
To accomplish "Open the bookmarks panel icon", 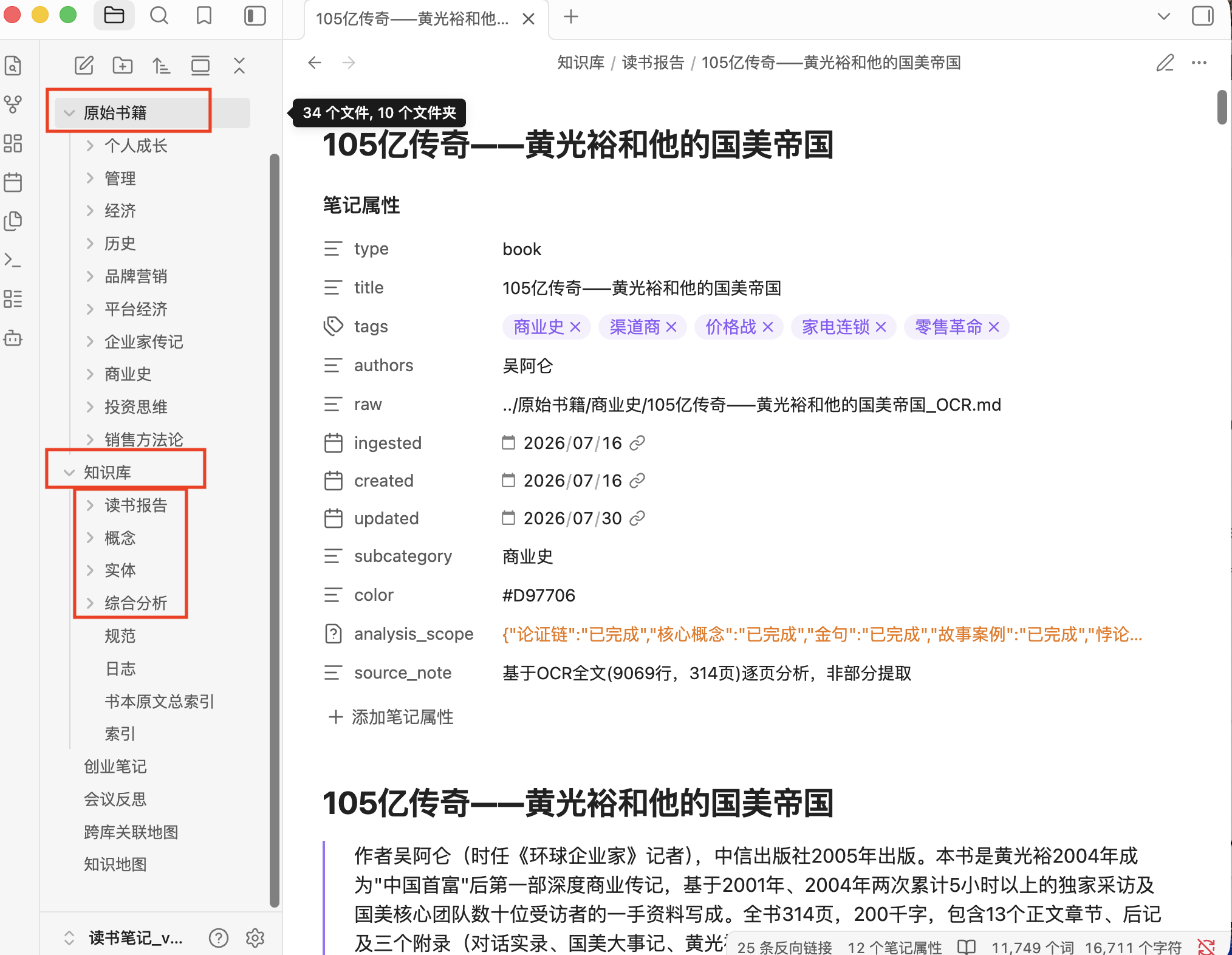I will [204, 16].
